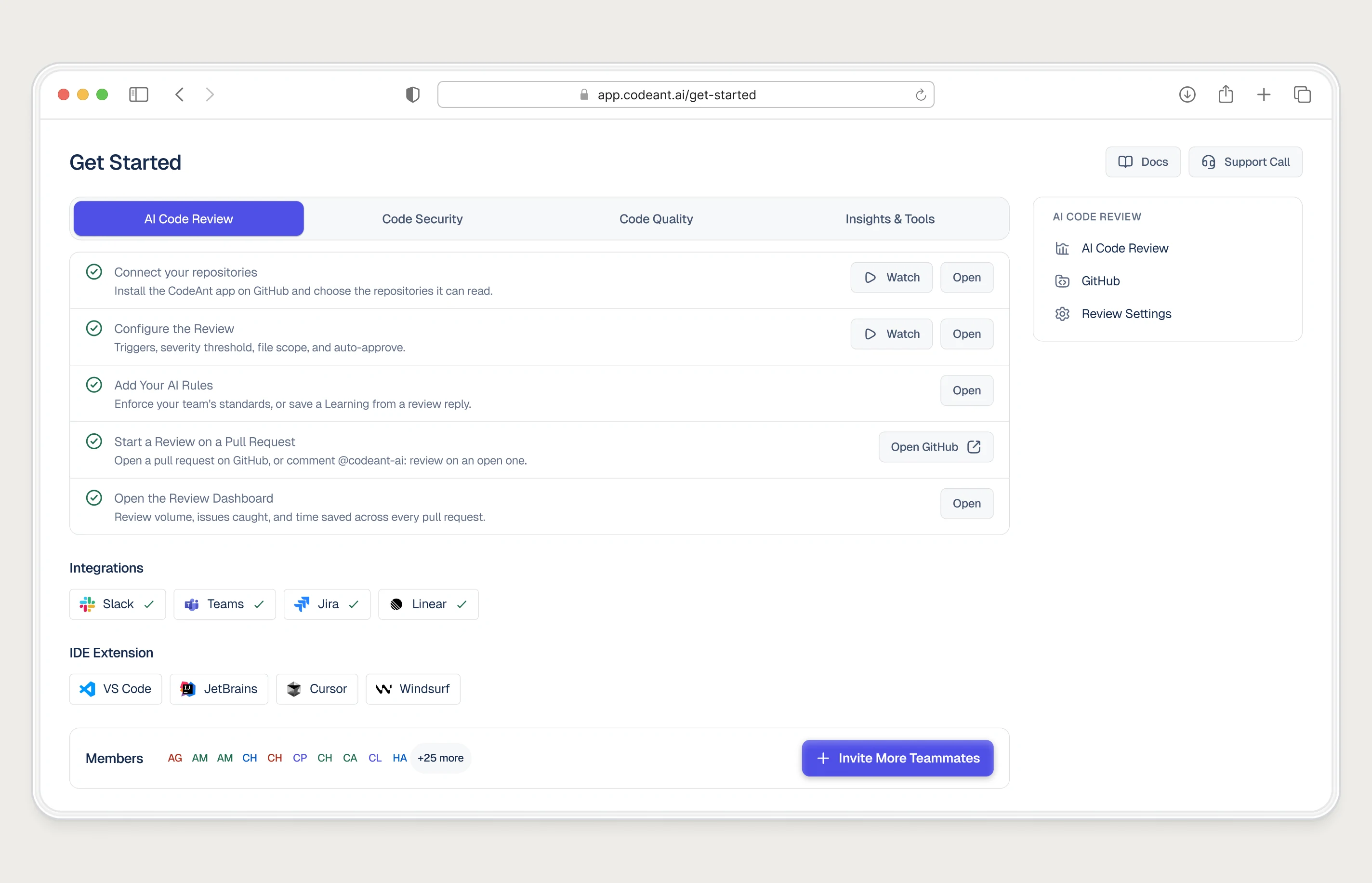Click the Open GitHub external link button
This screenshot has height=883, width=1372.
pos(935,447)
